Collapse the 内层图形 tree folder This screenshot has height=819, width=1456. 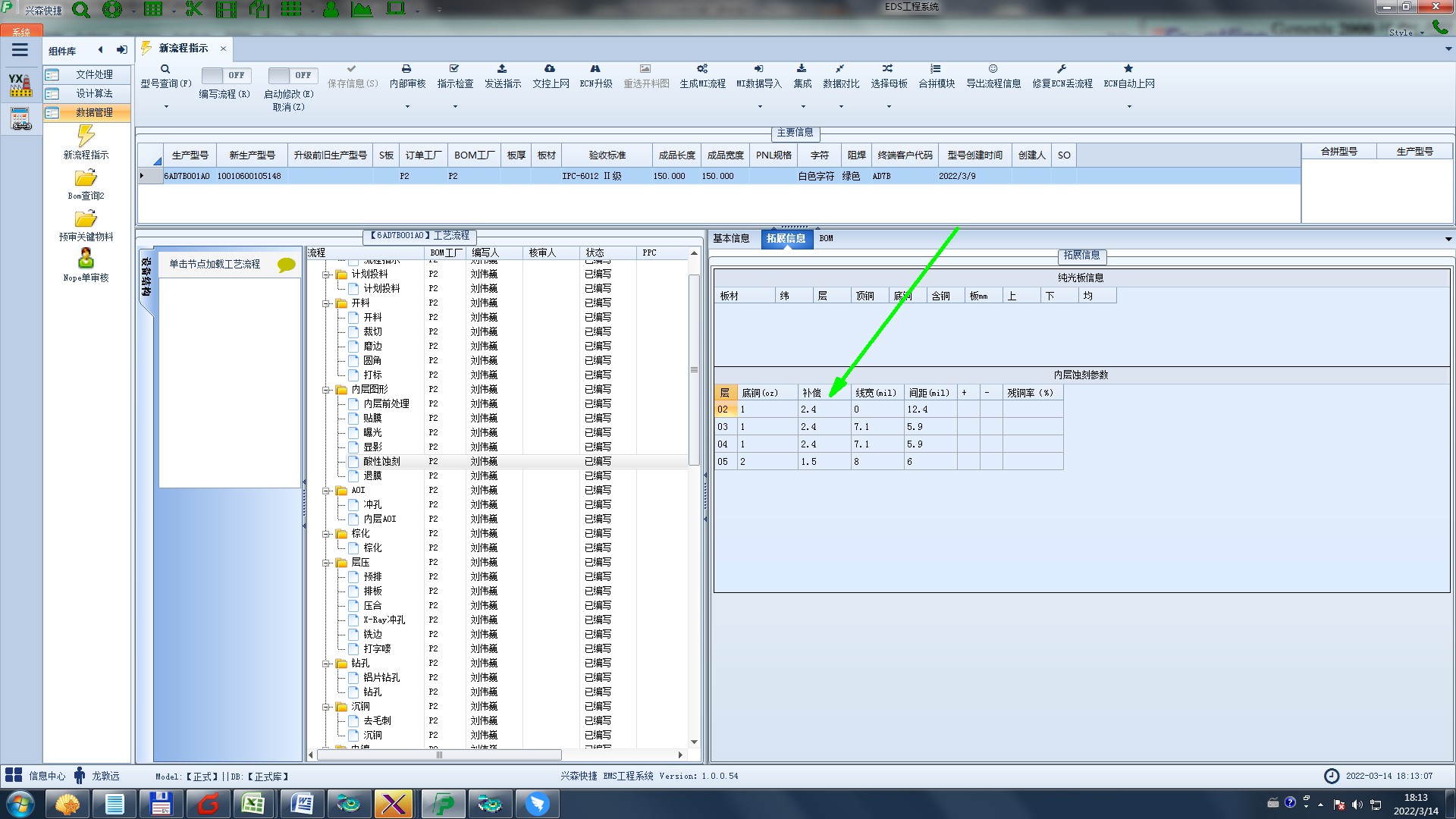(x=326, y=390)
